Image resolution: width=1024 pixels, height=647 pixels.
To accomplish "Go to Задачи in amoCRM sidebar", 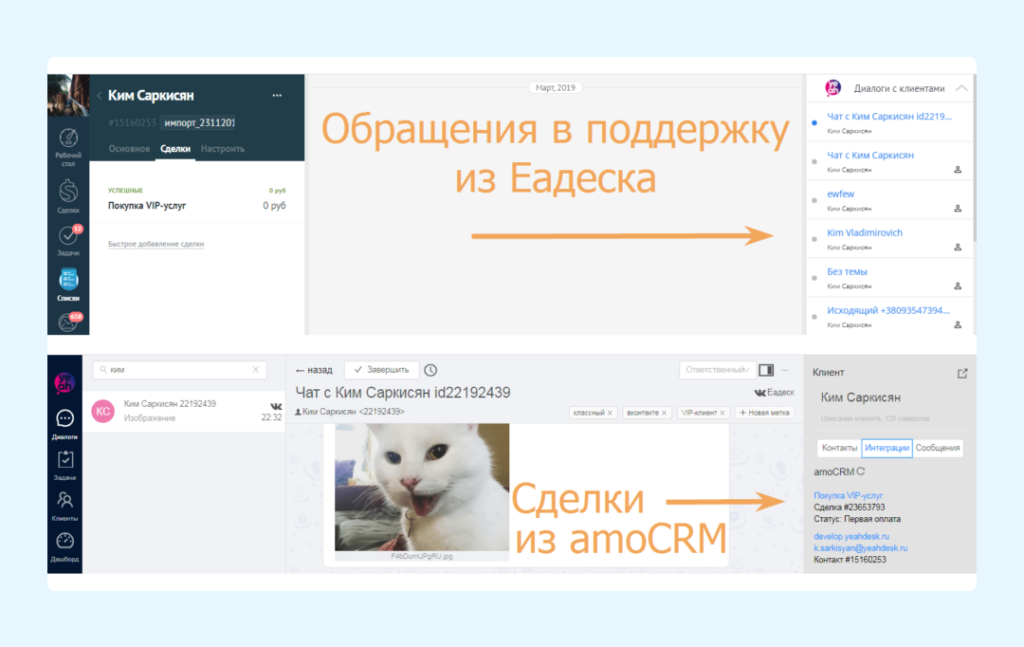I will click(x=68, y=237).
